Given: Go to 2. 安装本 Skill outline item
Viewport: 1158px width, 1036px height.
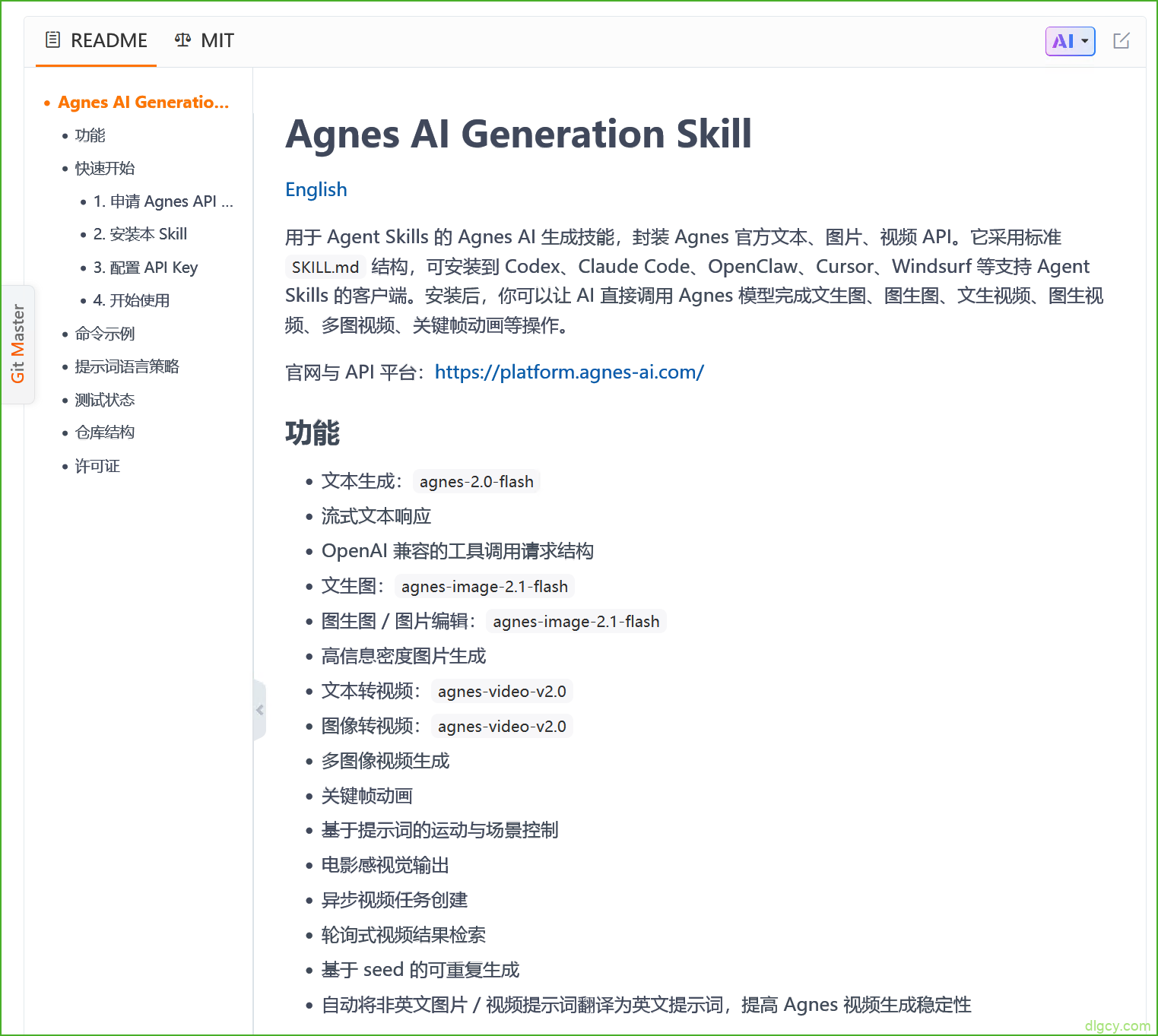Looking at the screenshot, I should (x=140, y=234).
